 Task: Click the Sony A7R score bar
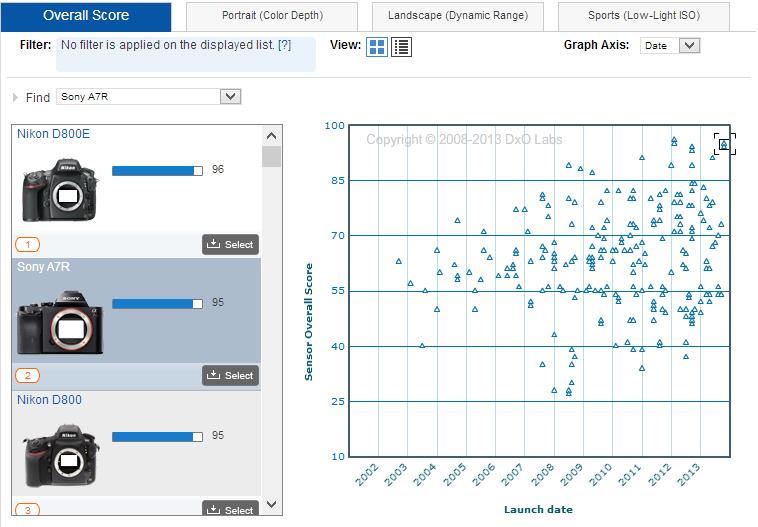pos(157,303)
